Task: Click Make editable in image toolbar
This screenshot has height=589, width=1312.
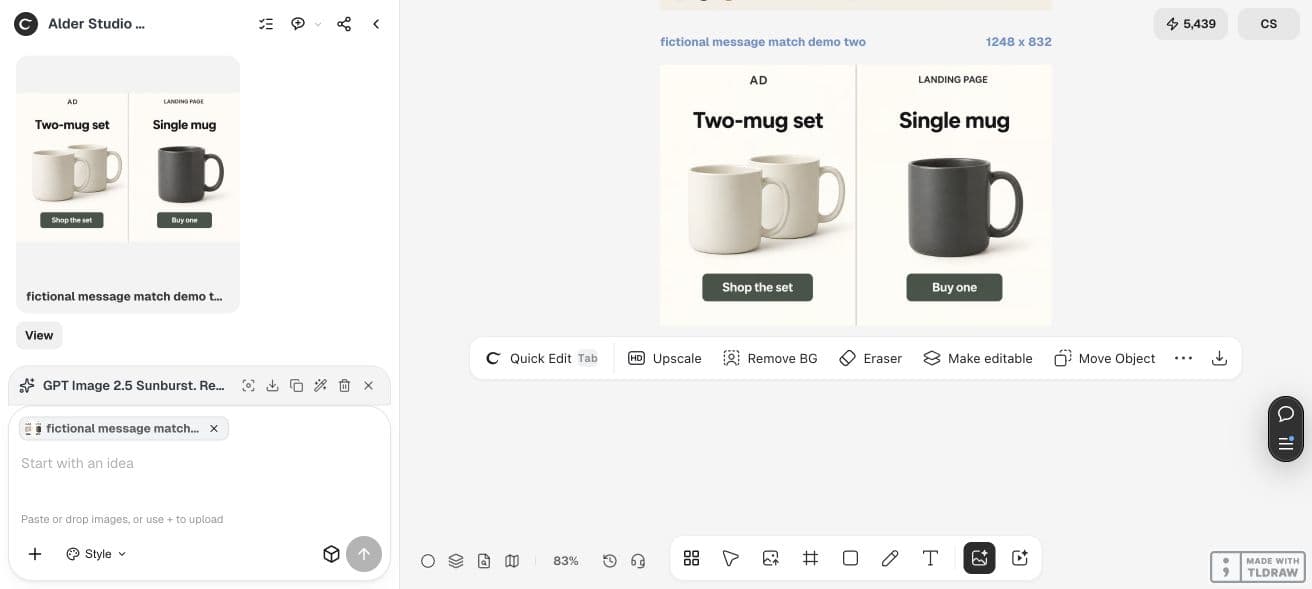Action: point(978,358)
